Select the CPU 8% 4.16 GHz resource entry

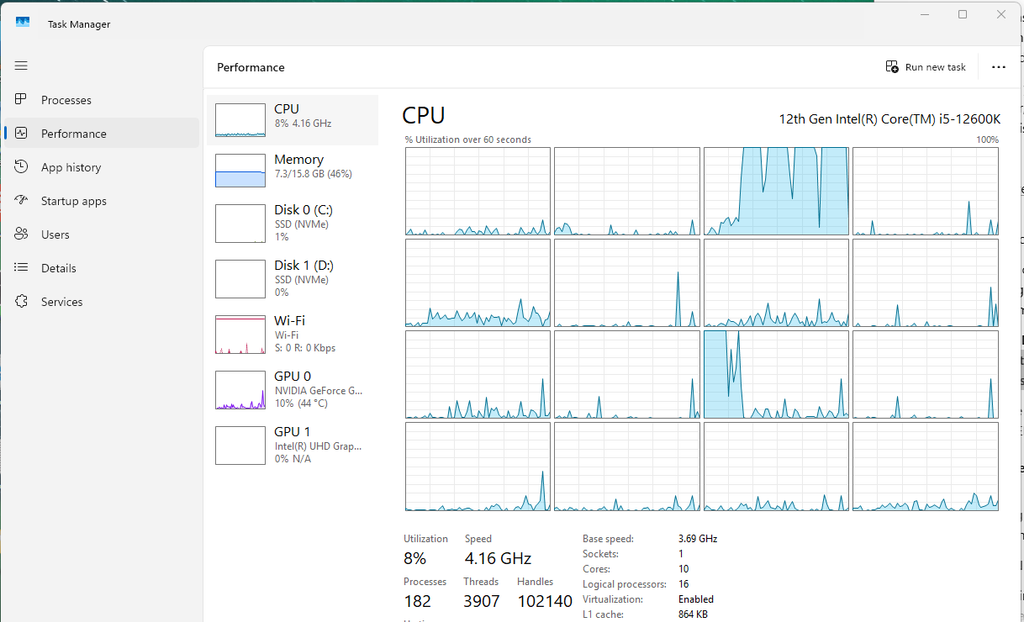click(x=293, y=120)
